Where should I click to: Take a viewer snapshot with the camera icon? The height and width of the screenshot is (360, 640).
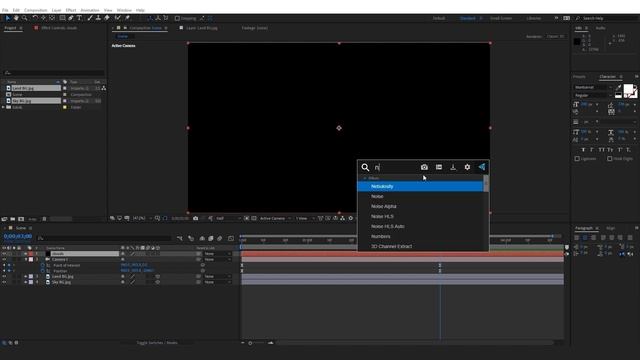(x=196, y=218)
